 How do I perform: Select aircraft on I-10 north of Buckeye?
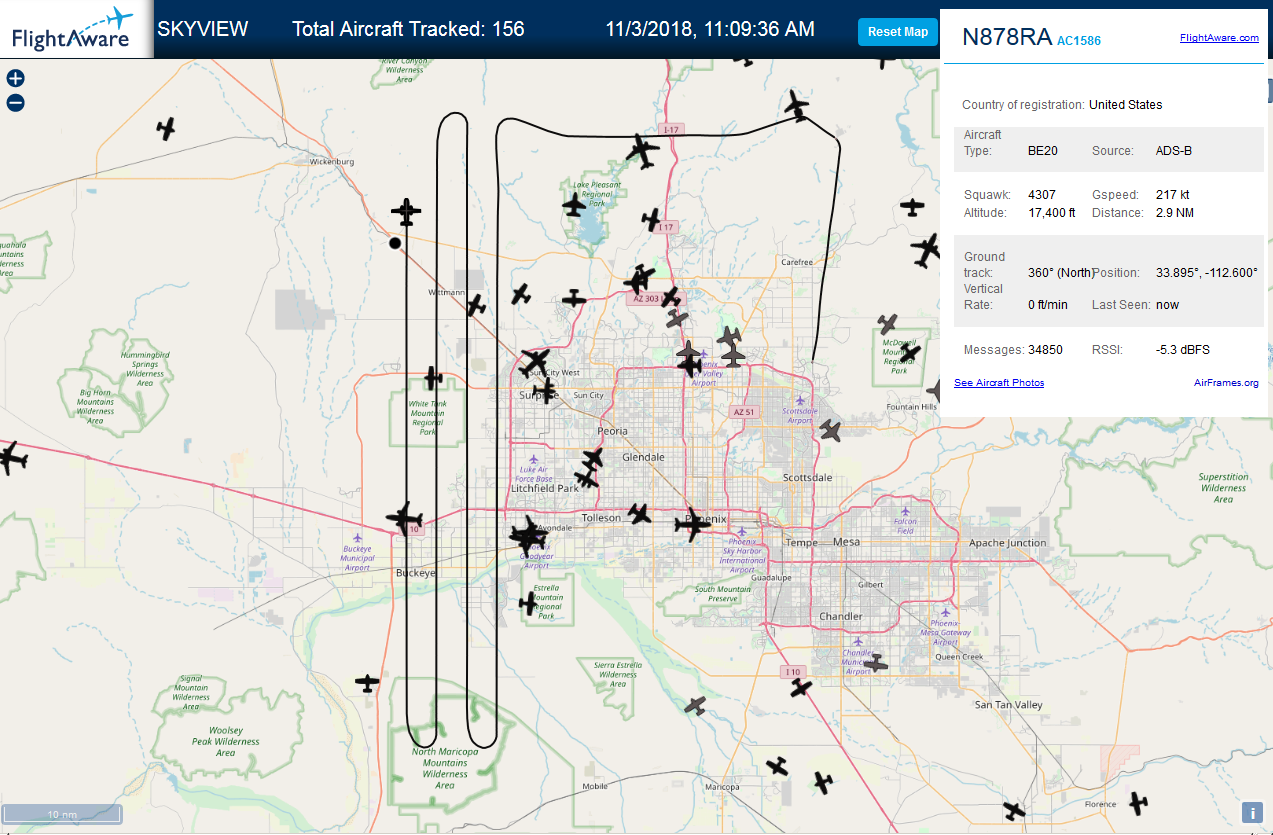pyautogui.click(x=405, y=517)
